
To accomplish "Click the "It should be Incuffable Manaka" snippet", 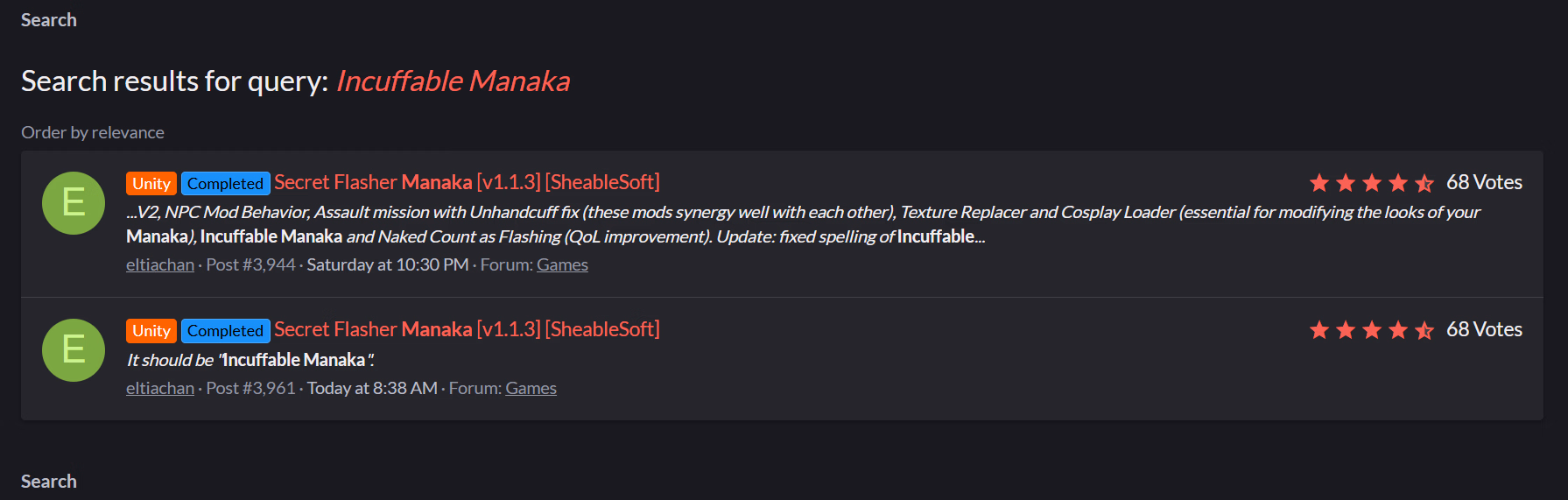I will point(250,360).
